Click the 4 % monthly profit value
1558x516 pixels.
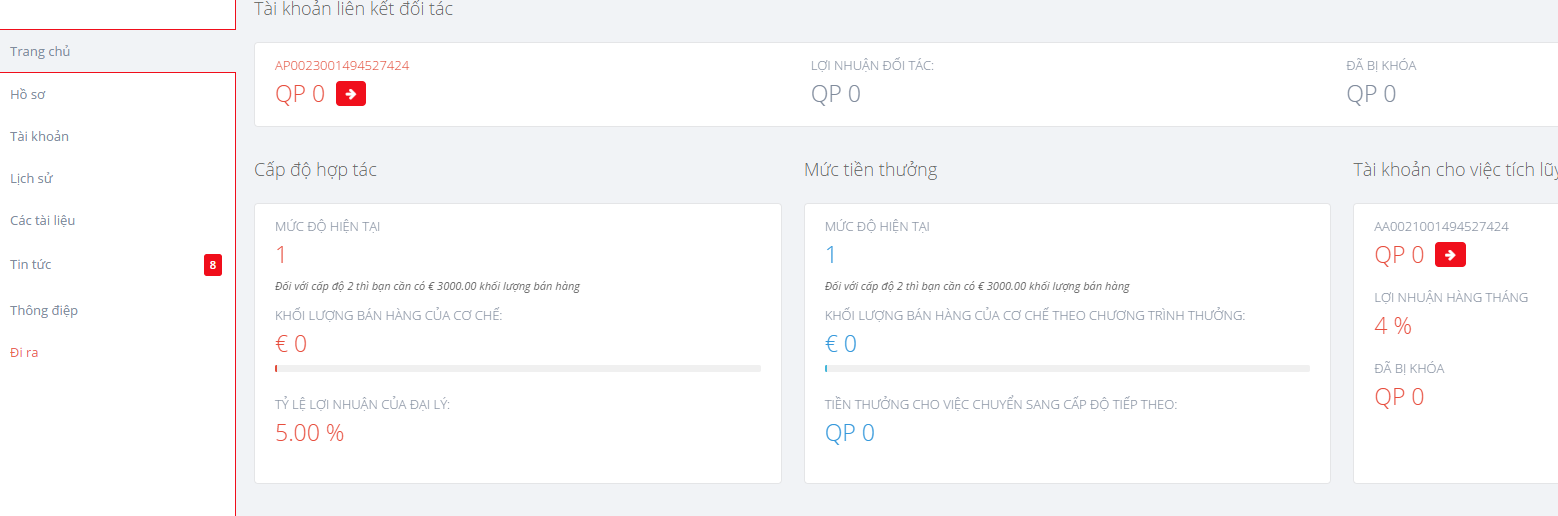pyautogui.click(x=1393, y=326)
